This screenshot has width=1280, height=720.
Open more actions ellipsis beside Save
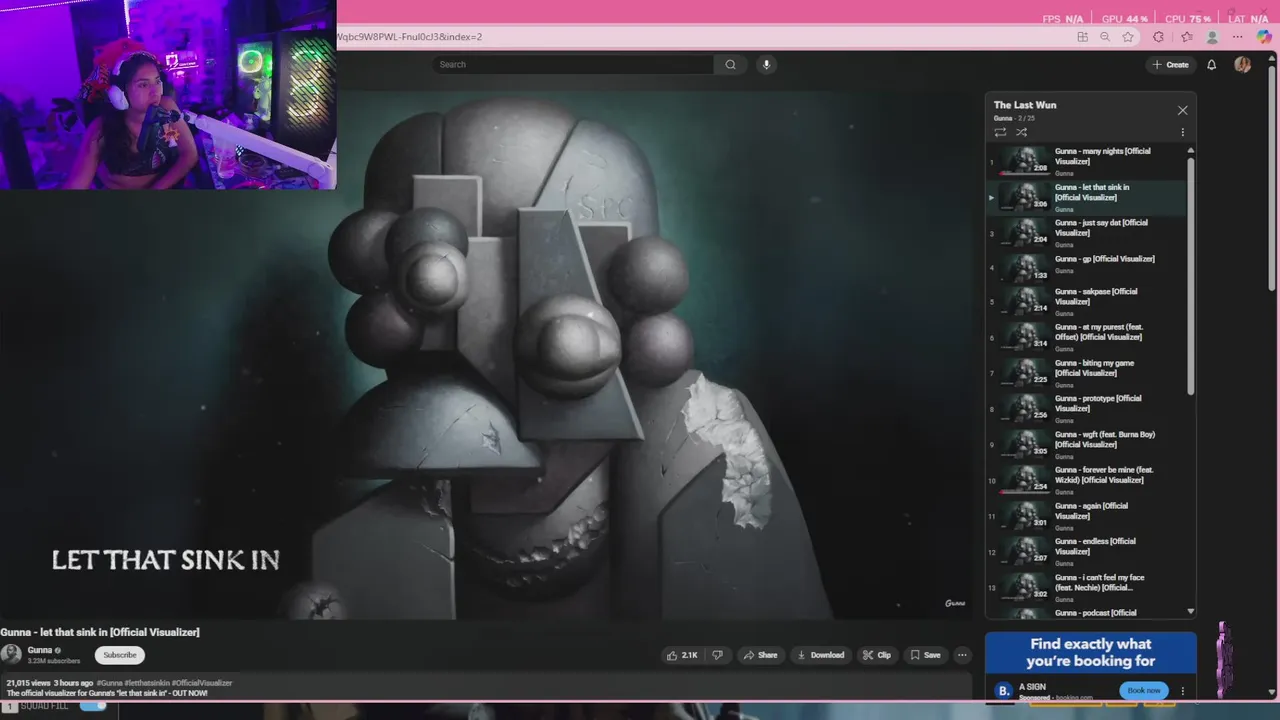962,655
